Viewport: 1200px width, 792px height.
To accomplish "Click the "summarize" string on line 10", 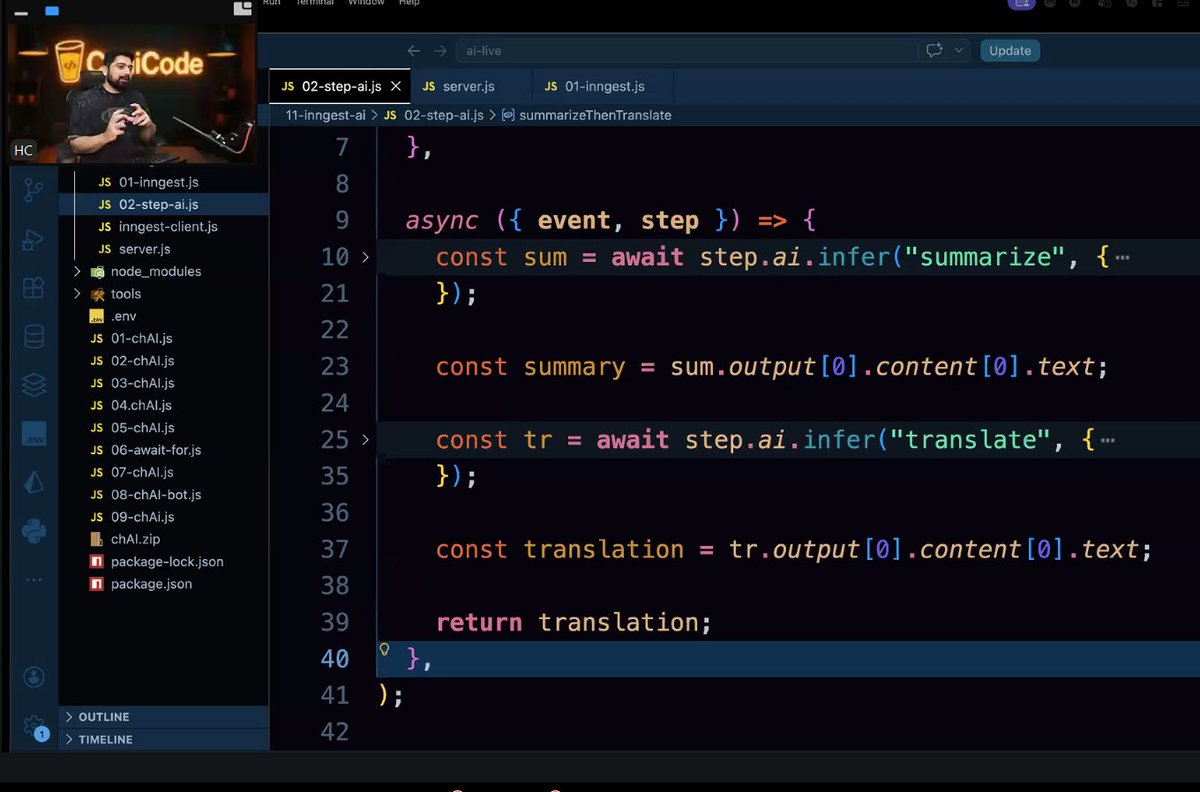I will coord(986,257).
